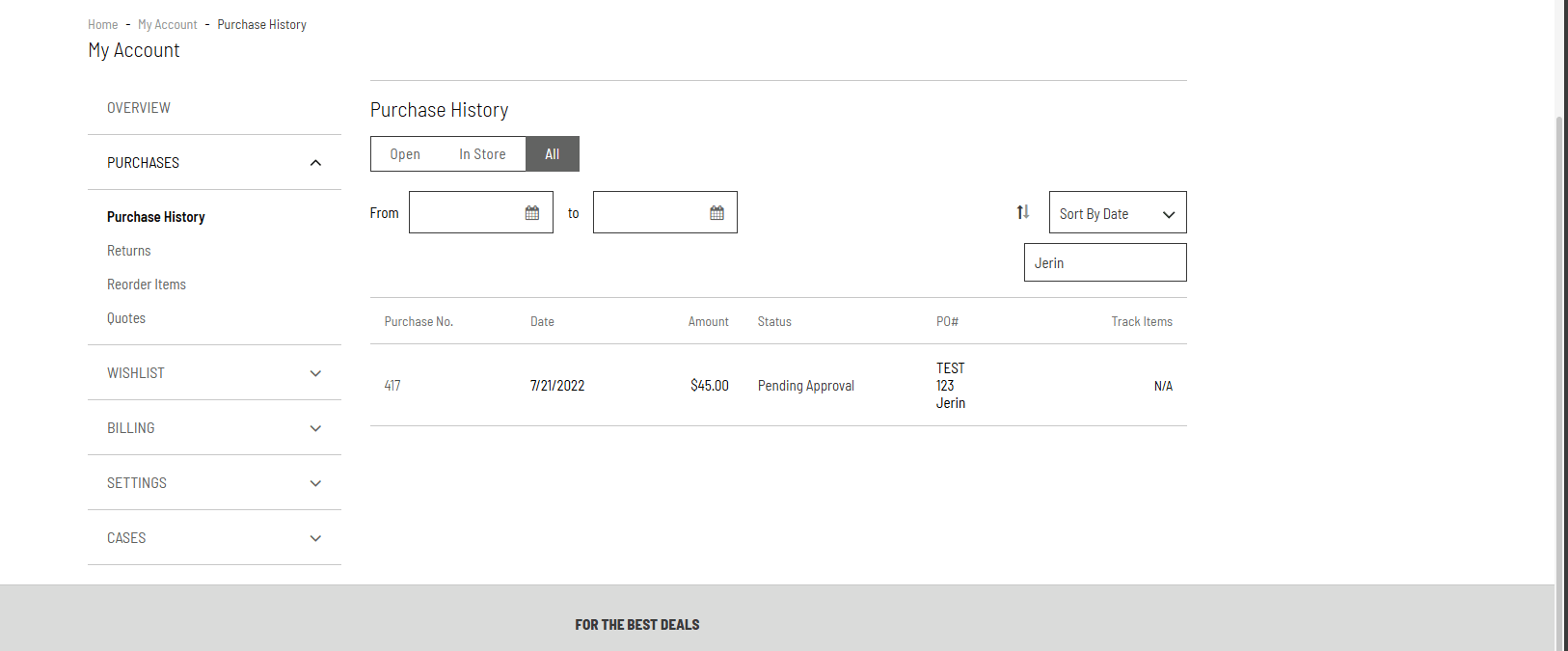The height and width of the screenshot is (651, 1568).
Task: Switch to the In Store tab
Action: tap(482, 154)
